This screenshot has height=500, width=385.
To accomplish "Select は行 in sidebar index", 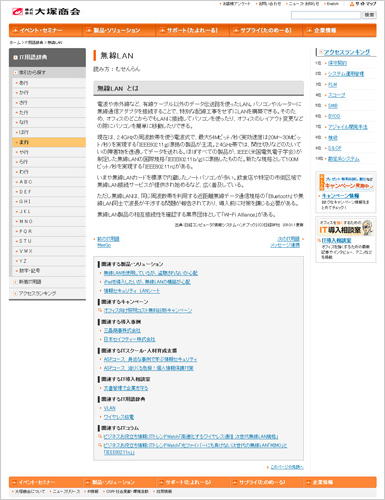I will pos(49,132).
